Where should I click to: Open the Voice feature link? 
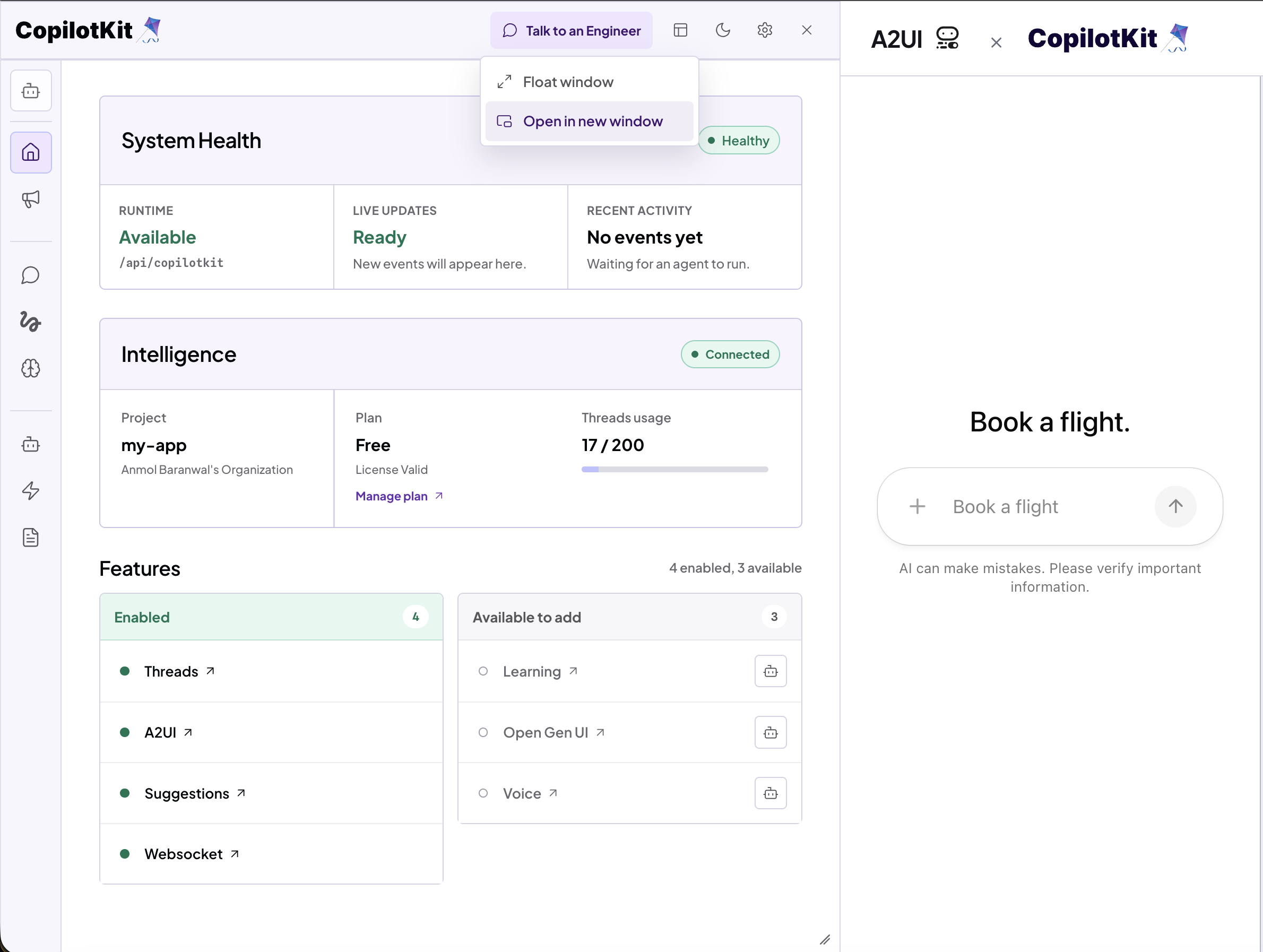[530, 793]
